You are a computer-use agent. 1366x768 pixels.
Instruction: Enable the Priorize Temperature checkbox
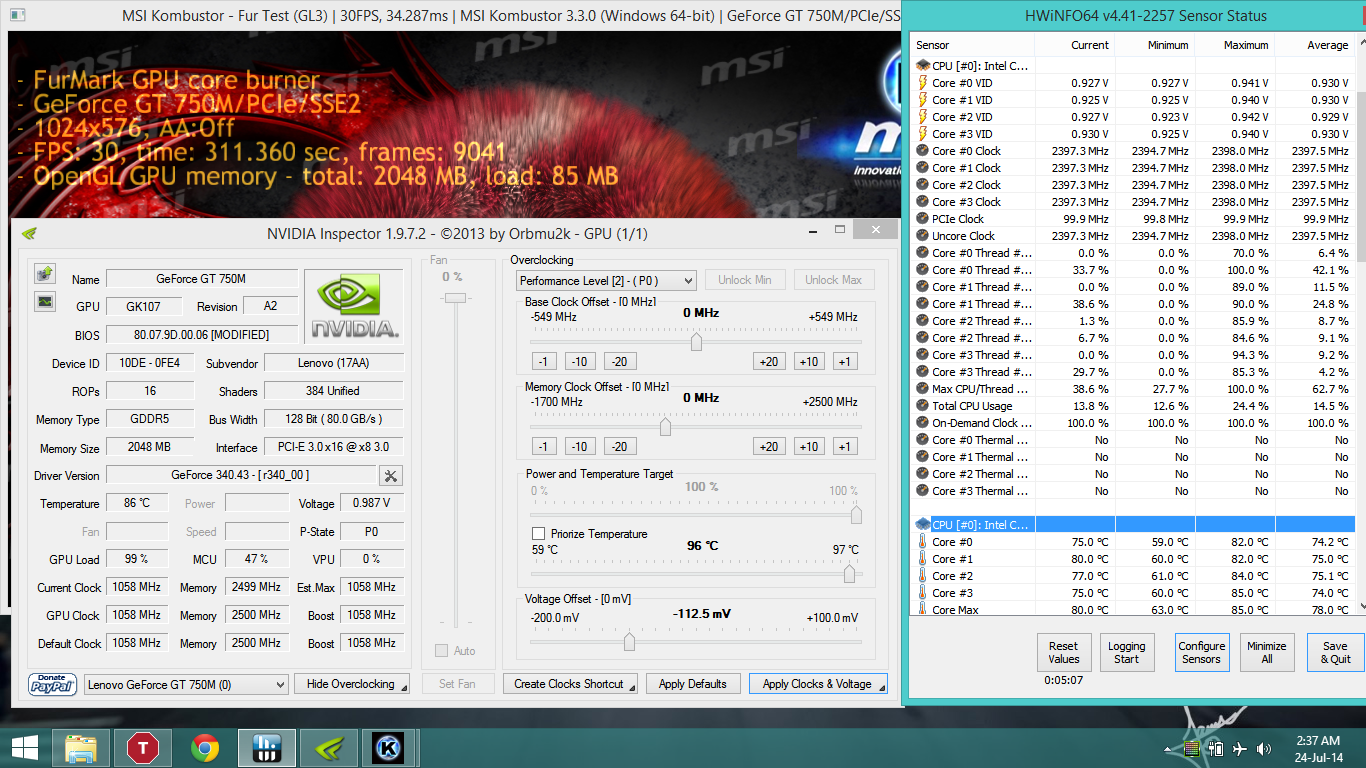point(539,534)
